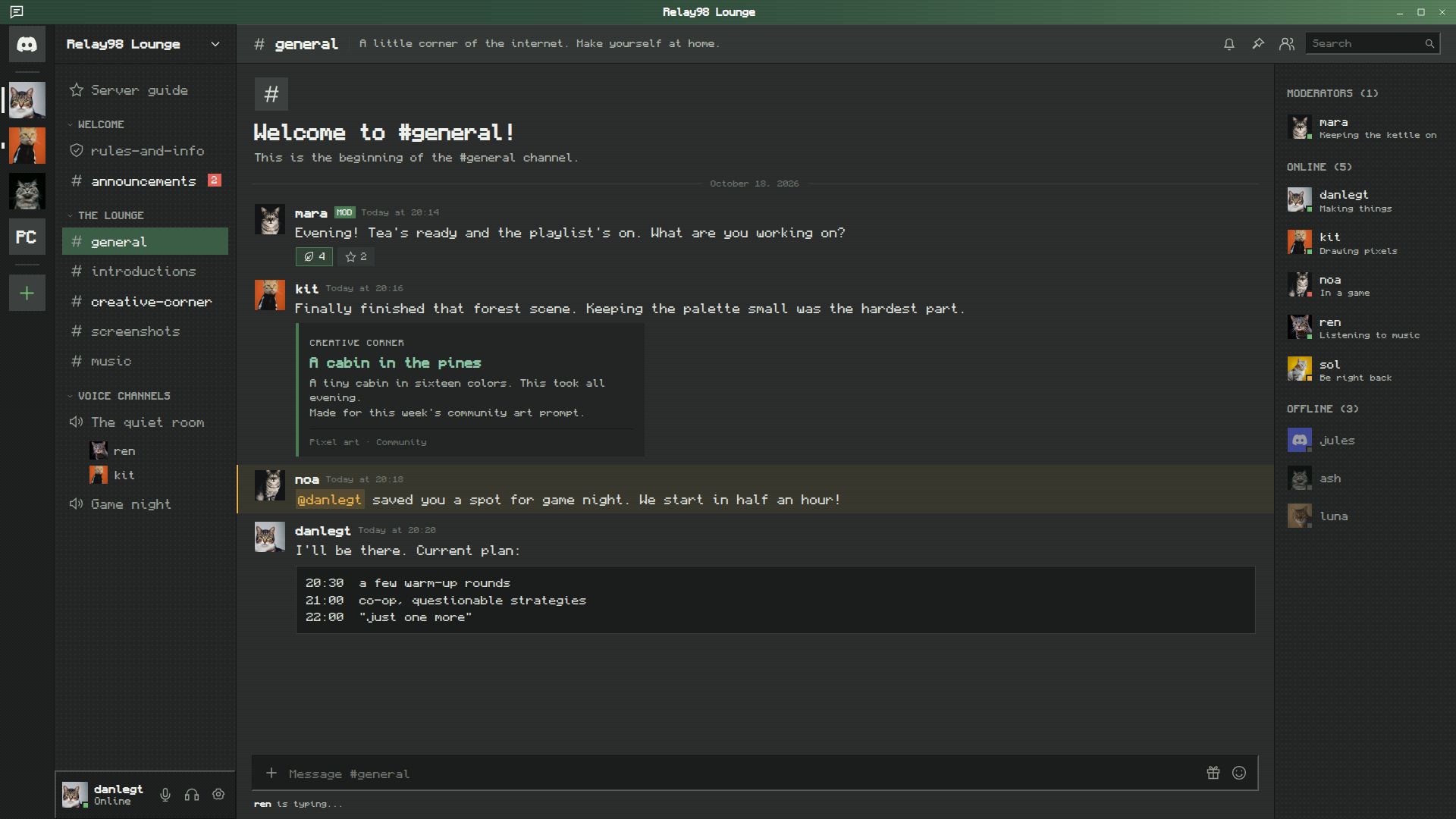The height and width of the screenshot is (819, 1456).
Task: Open user settings gear icon
Action: click(x=218, y=795)
